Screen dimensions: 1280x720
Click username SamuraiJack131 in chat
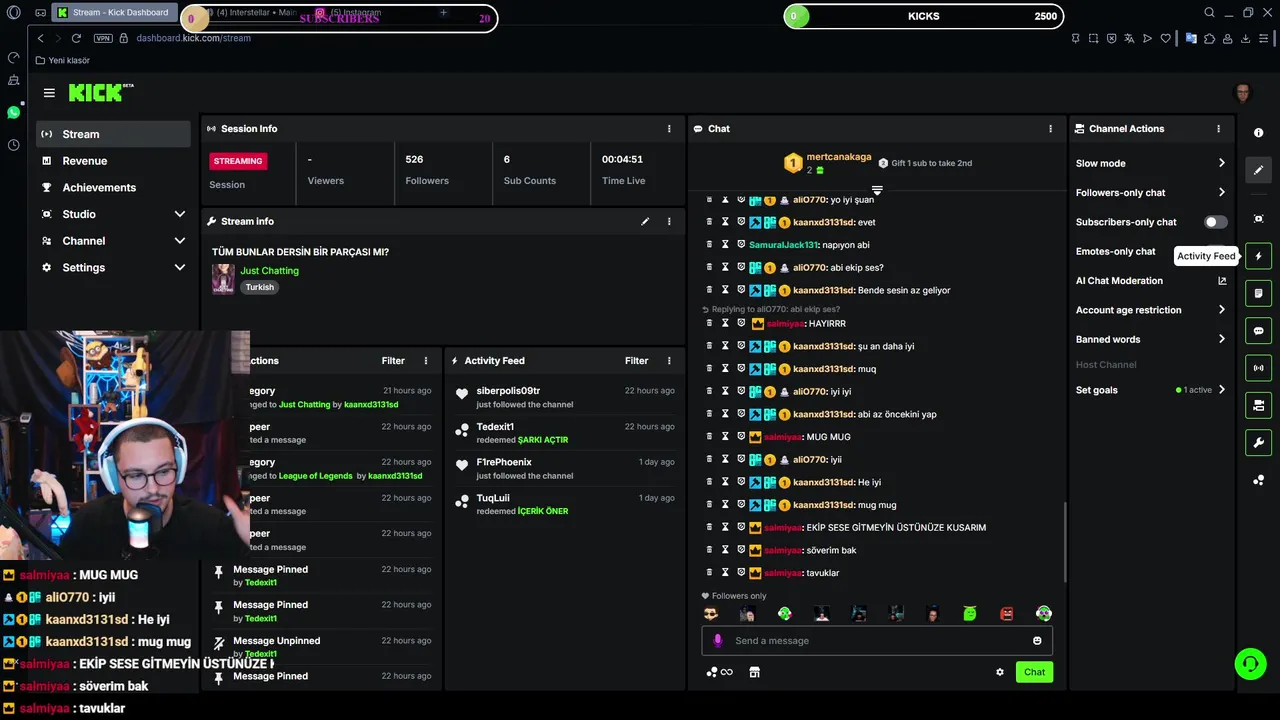(783, 245)
